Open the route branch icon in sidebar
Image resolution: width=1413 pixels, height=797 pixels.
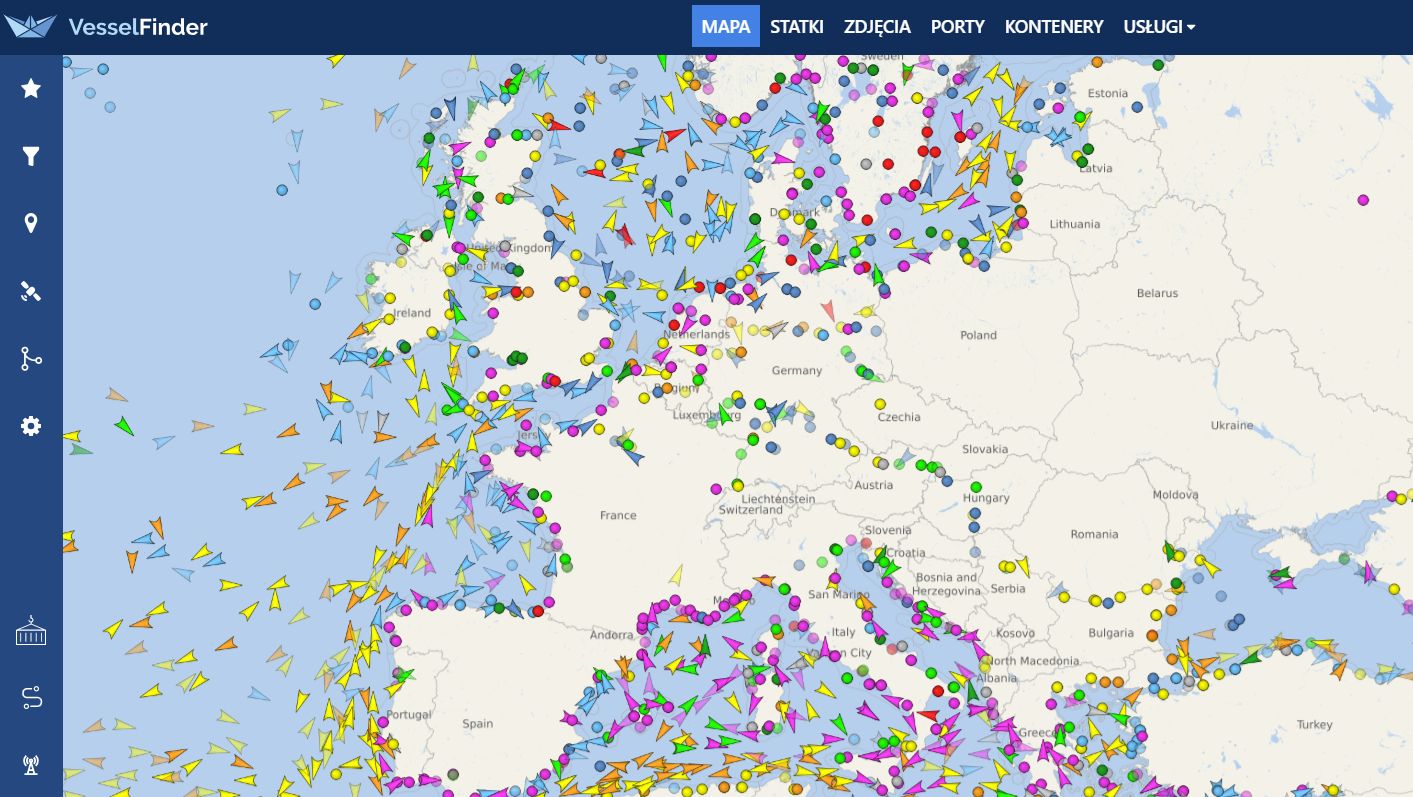[31, 359]
